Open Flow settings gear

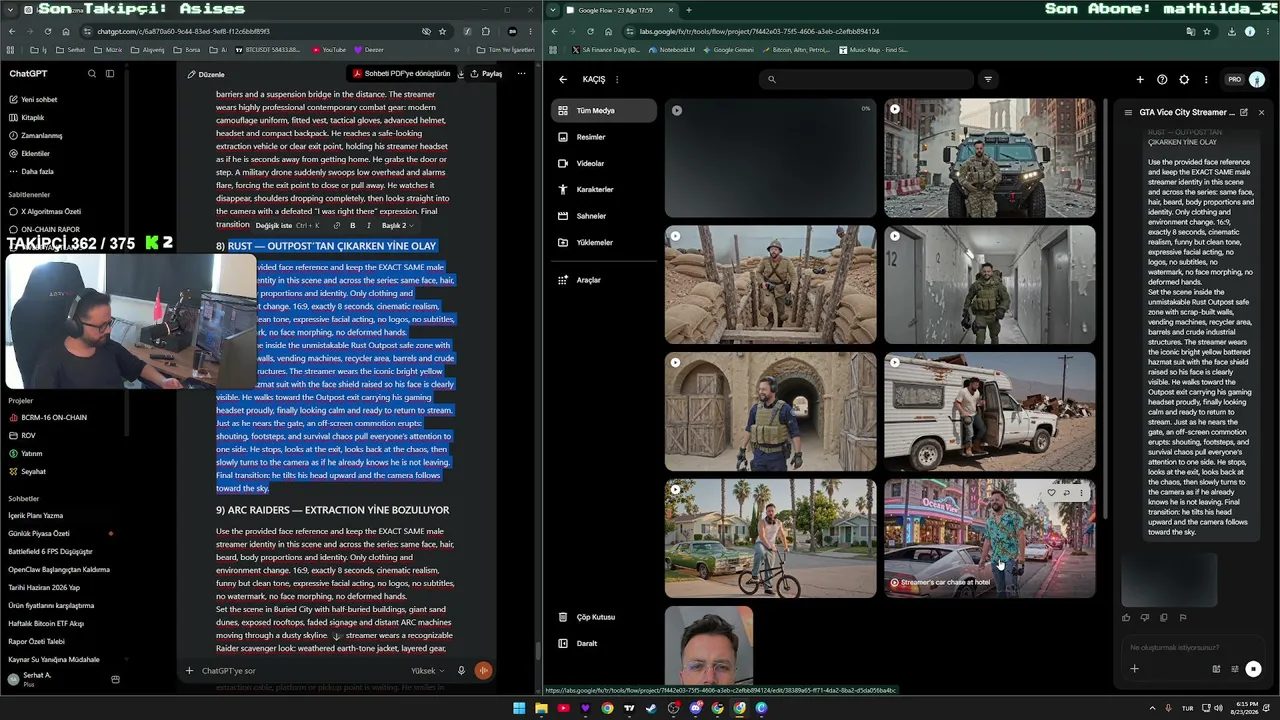click(x=1184, y=80)
